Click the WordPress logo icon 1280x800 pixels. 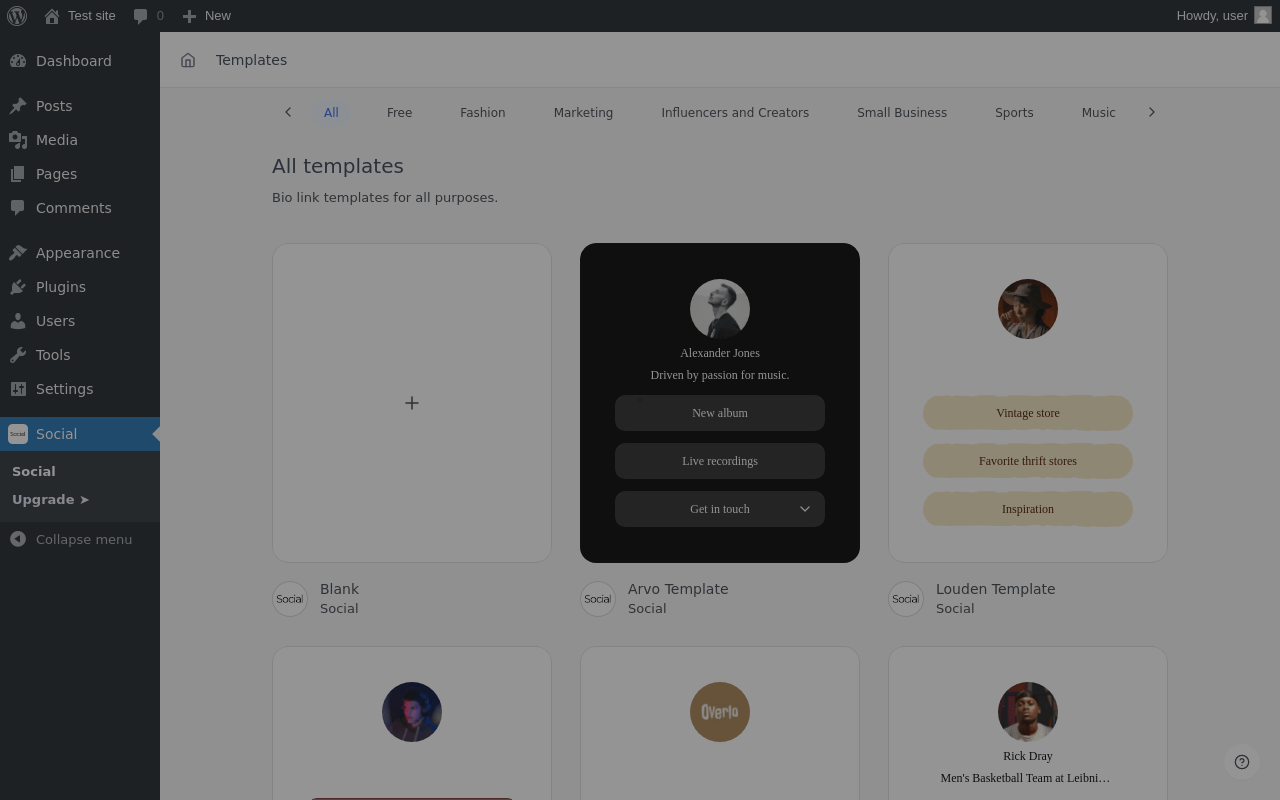tap(17, 16)
